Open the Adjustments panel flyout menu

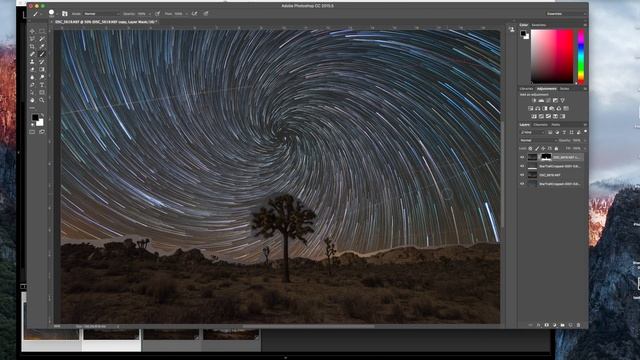[x=585, y=89]
